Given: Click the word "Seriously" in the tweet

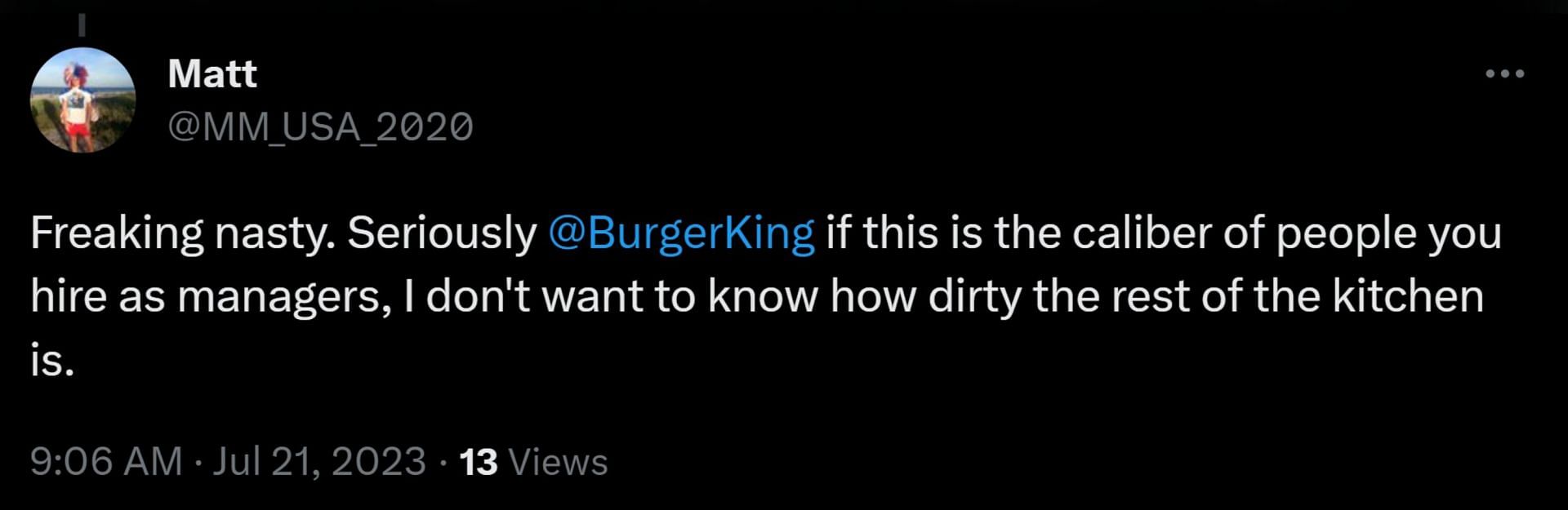Looking at the screenshot, I should pyautogui.click(x=442, y=233).
